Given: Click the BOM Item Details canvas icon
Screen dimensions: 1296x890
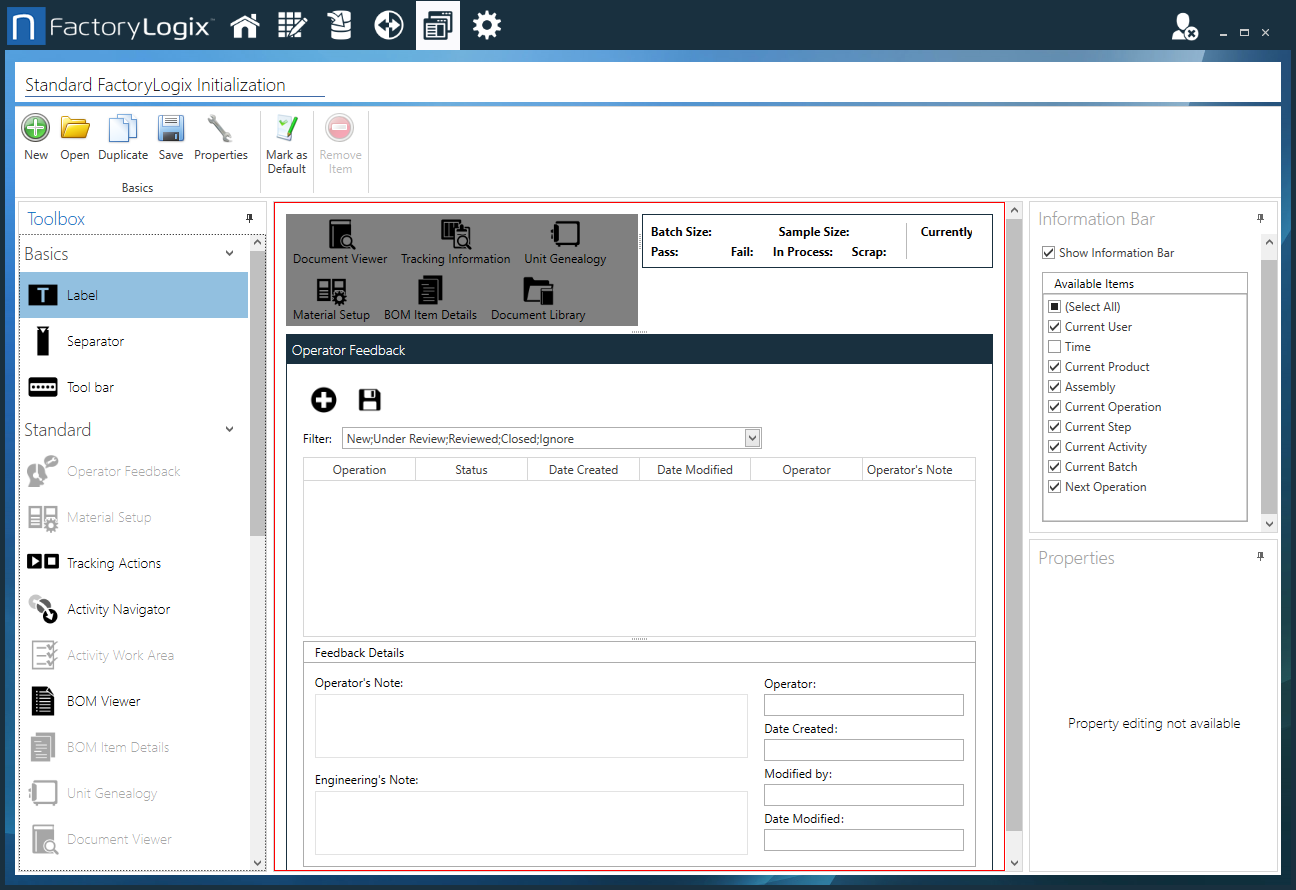Looking at the screenshot, I should pos(430,295).
